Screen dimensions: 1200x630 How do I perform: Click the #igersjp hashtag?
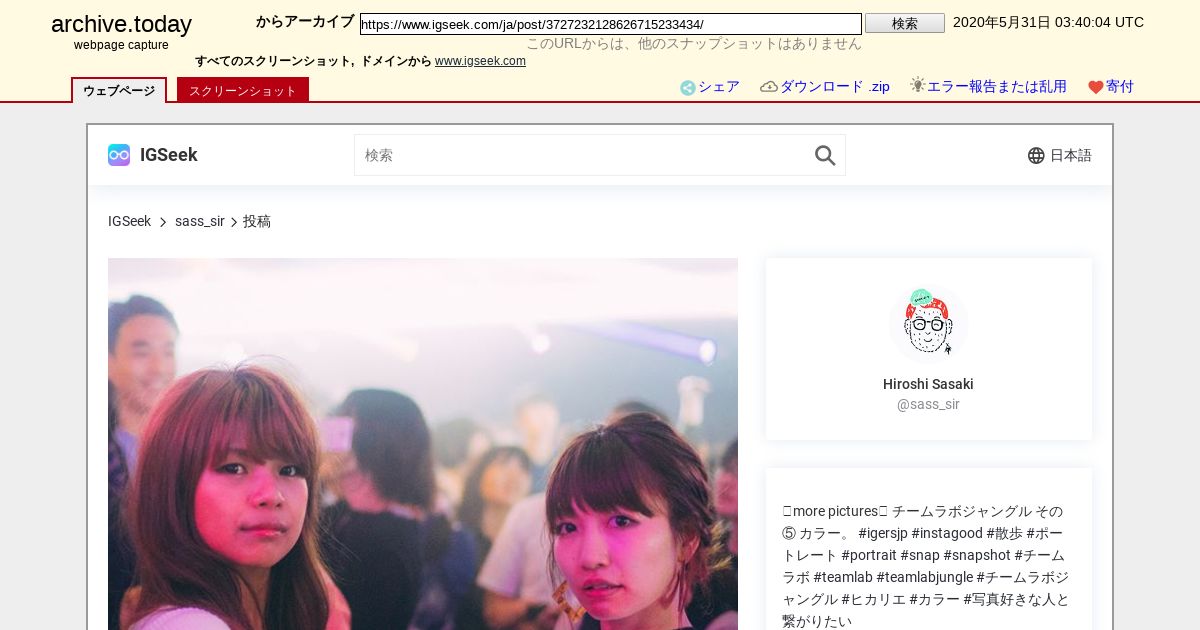coord(882,533)
